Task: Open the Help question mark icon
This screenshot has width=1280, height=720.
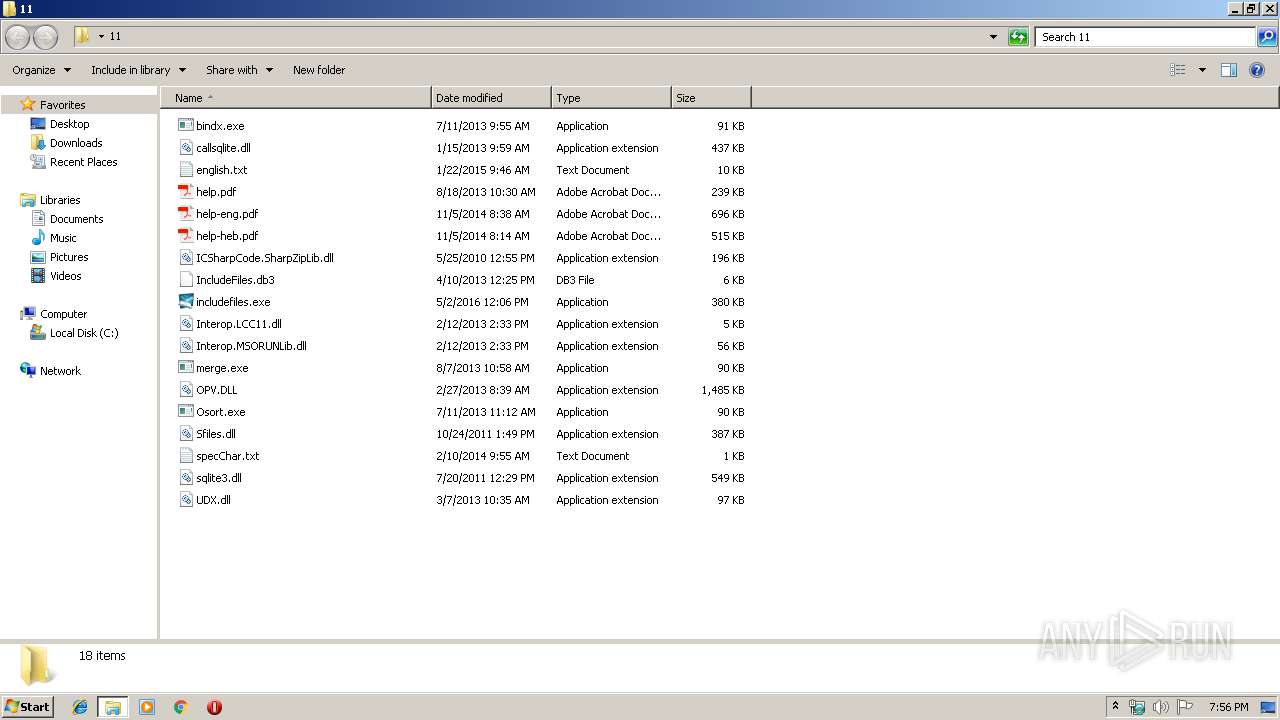Action: [x=1257, y=70]
